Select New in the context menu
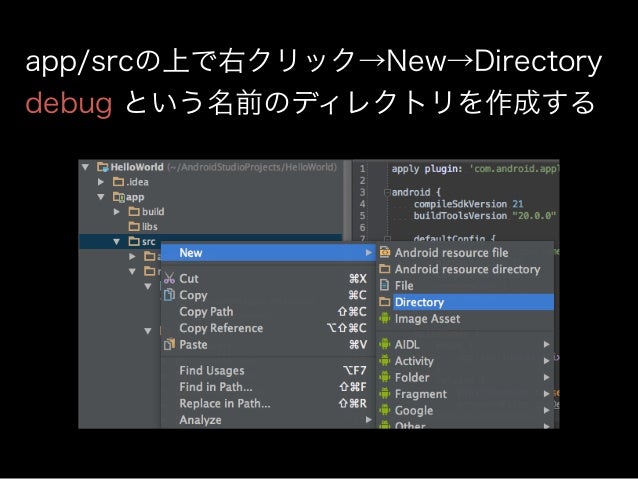638x479 pixels. (x=269, y=253)
